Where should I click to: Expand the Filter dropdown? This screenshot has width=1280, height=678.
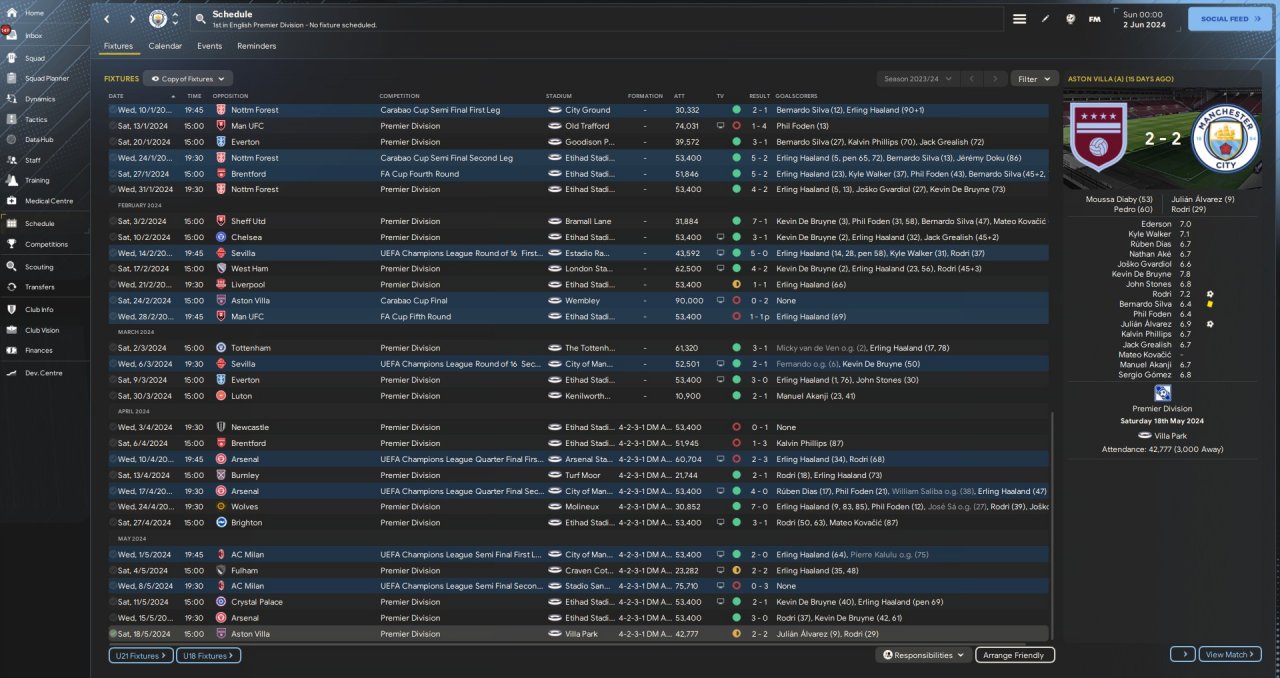pyautogui.click(x=1034, y=78)
